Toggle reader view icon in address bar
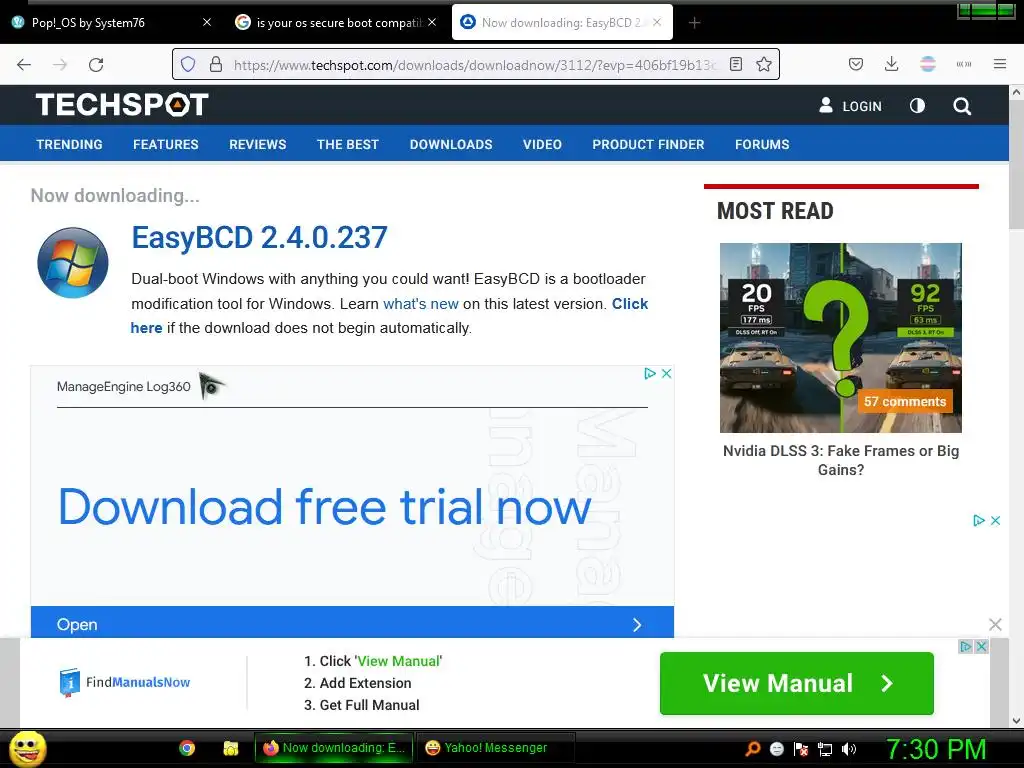 [x=736, y=64]
